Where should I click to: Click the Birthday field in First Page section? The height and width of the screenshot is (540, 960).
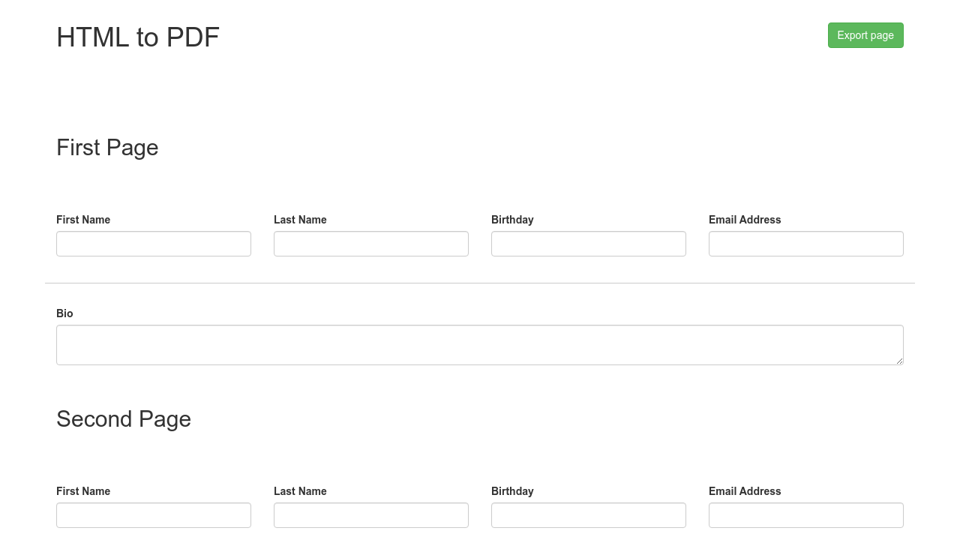tap(588, 244)
